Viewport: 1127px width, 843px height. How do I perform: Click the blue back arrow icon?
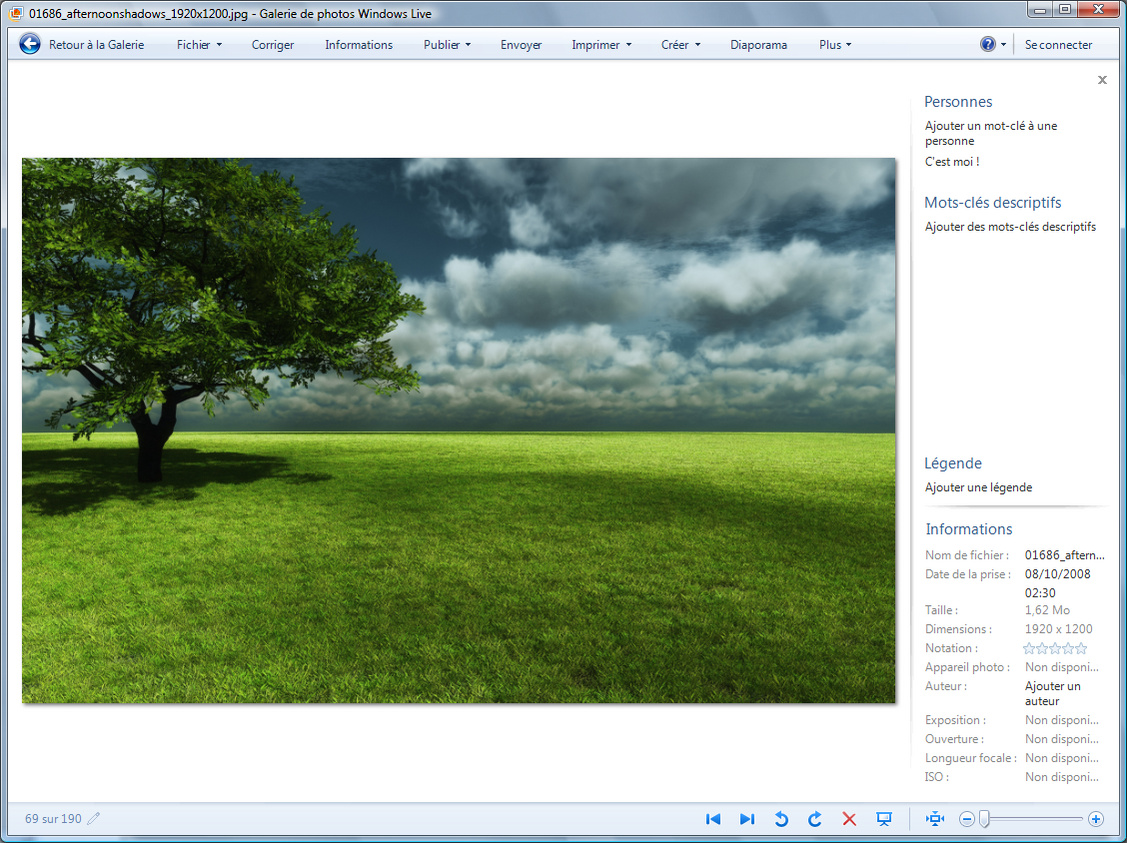point(30,44)
